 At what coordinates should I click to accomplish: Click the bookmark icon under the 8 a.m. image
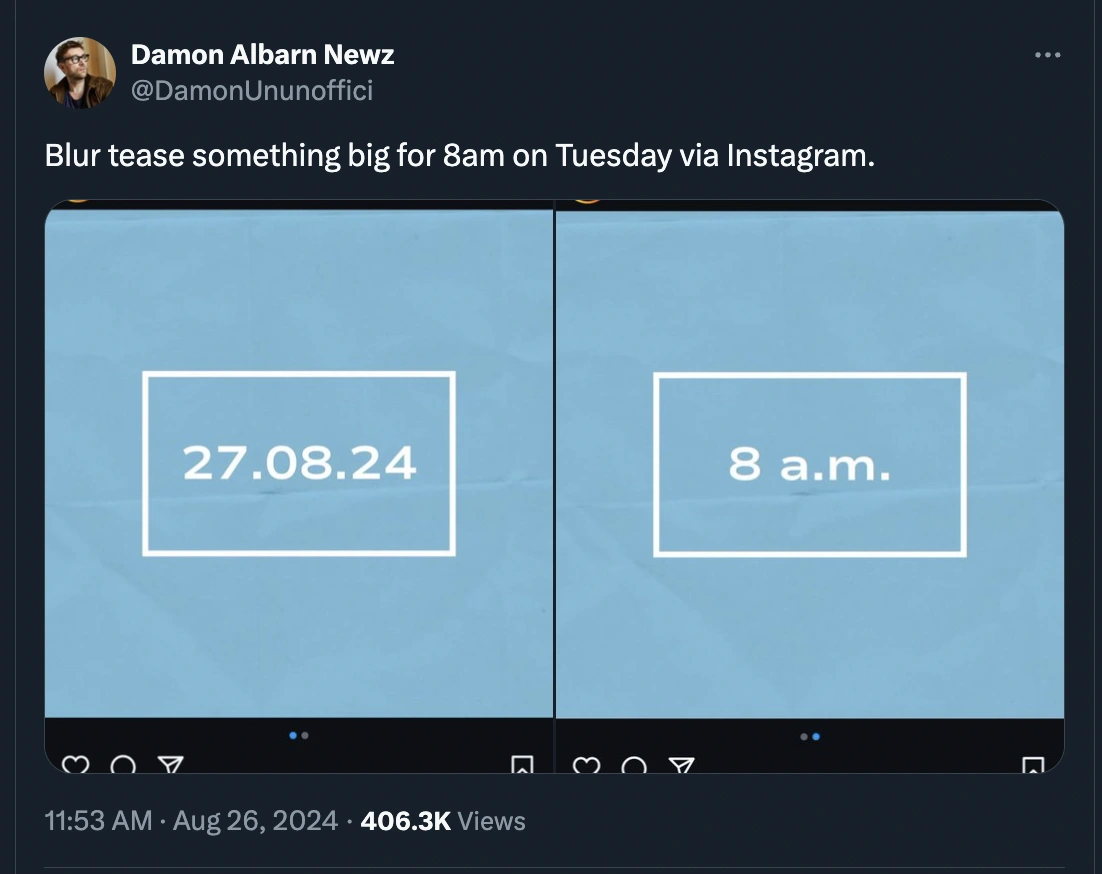coord(1033,766)
